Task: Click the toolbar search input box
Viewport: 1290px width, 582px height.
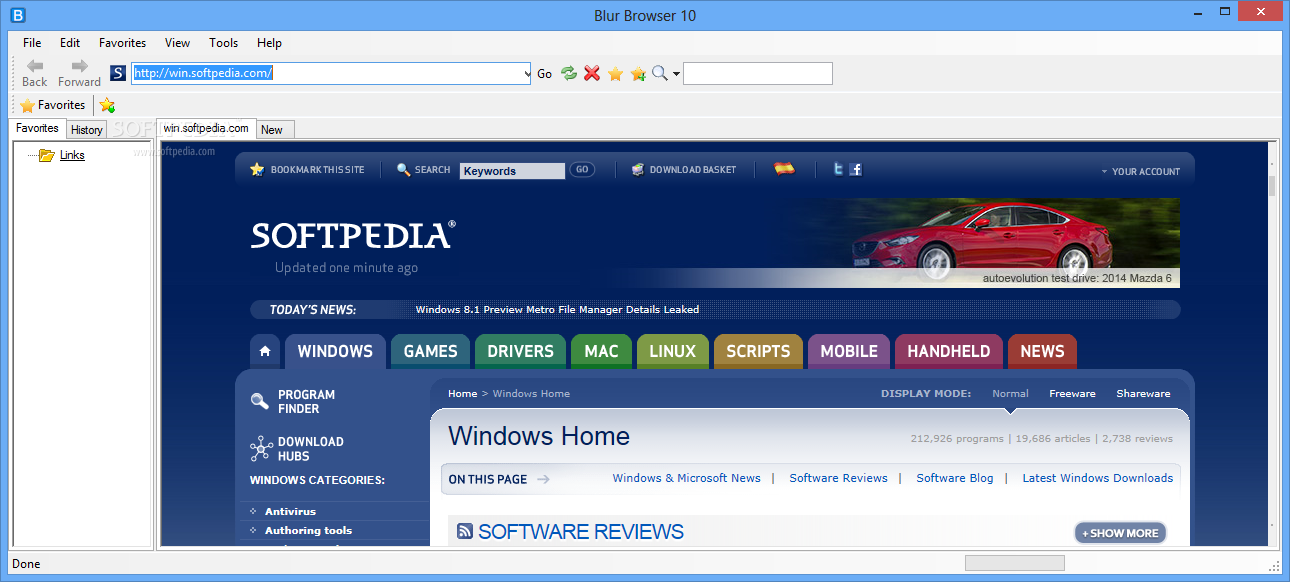Action: pyautogui.click(x=757, y=74)
